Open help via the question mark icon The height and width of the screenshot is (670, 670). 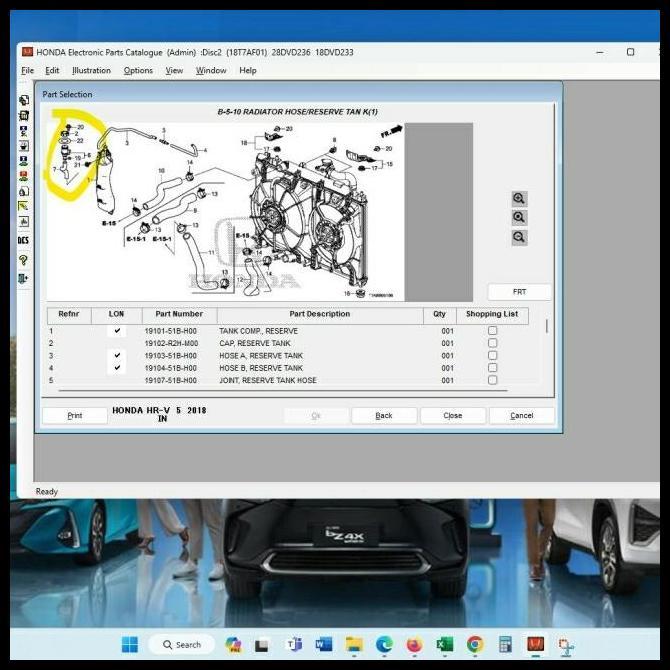pyautogui.click(x=23, y=260)
